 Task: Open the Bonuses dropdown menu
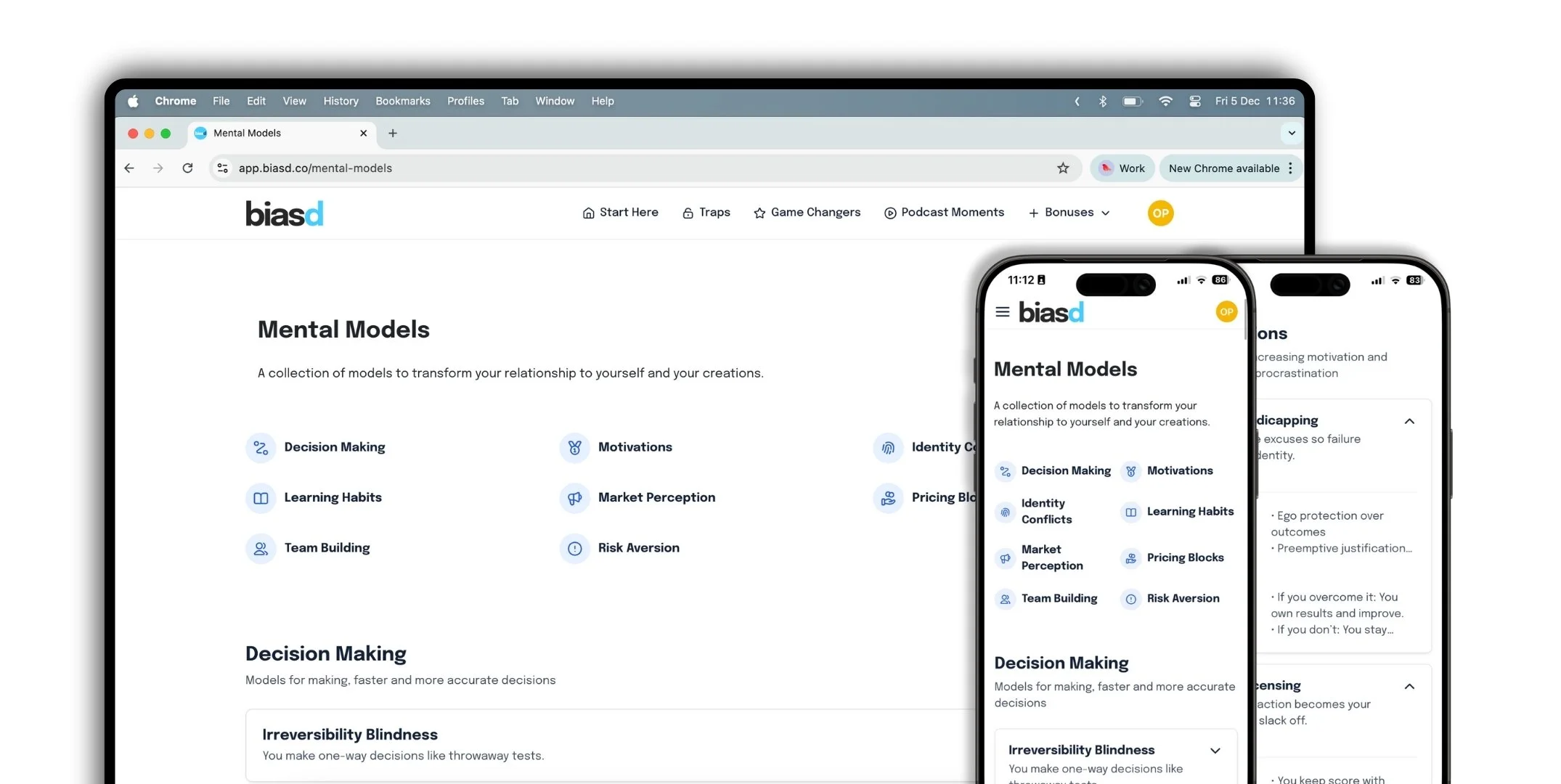click(x=1069, y=213)
